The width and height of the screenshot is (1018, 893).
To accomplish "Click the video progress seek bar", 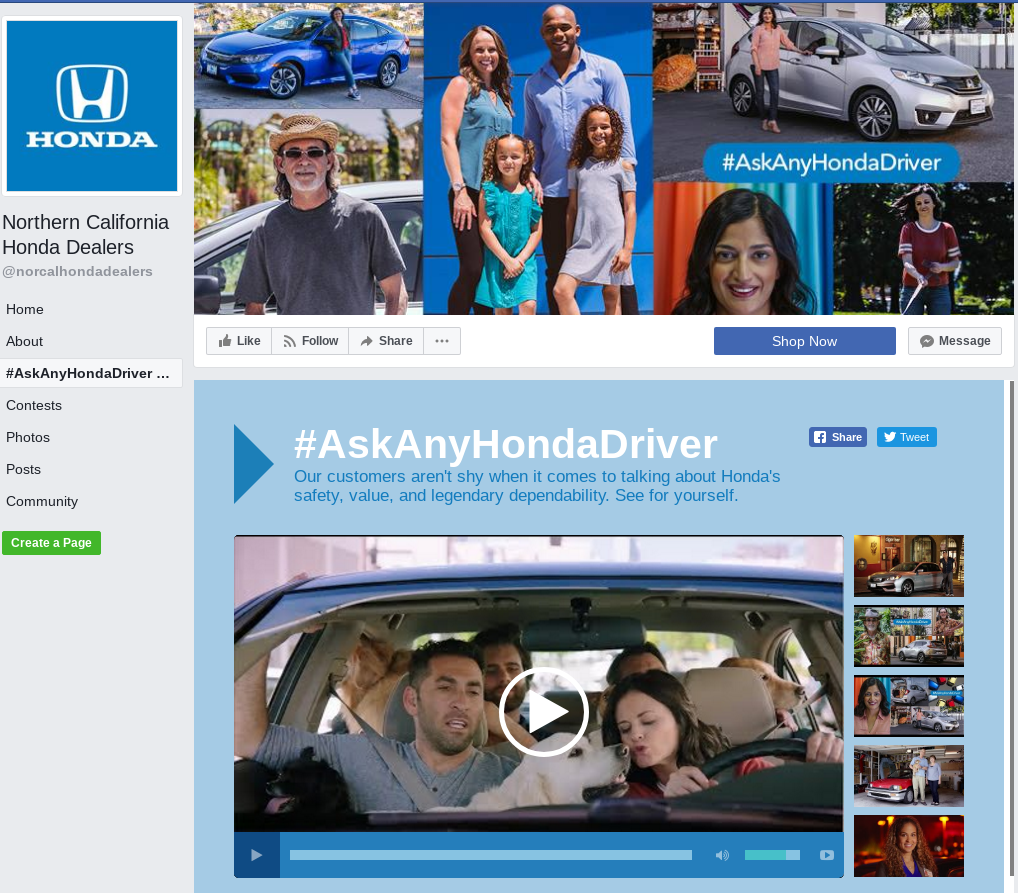I will point(490,855).
